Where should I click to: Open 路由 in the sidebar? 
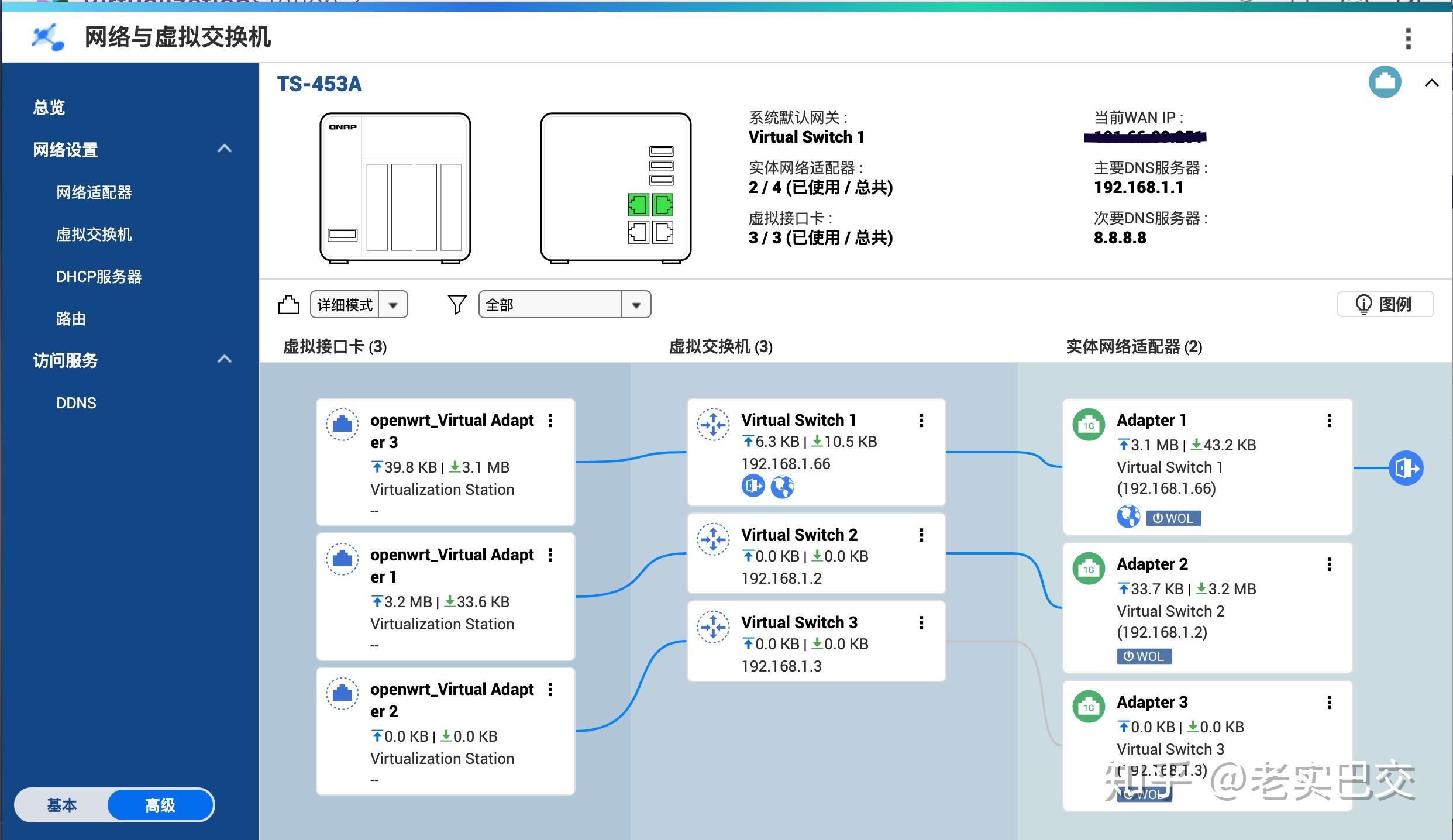click(x=71, y=319)
